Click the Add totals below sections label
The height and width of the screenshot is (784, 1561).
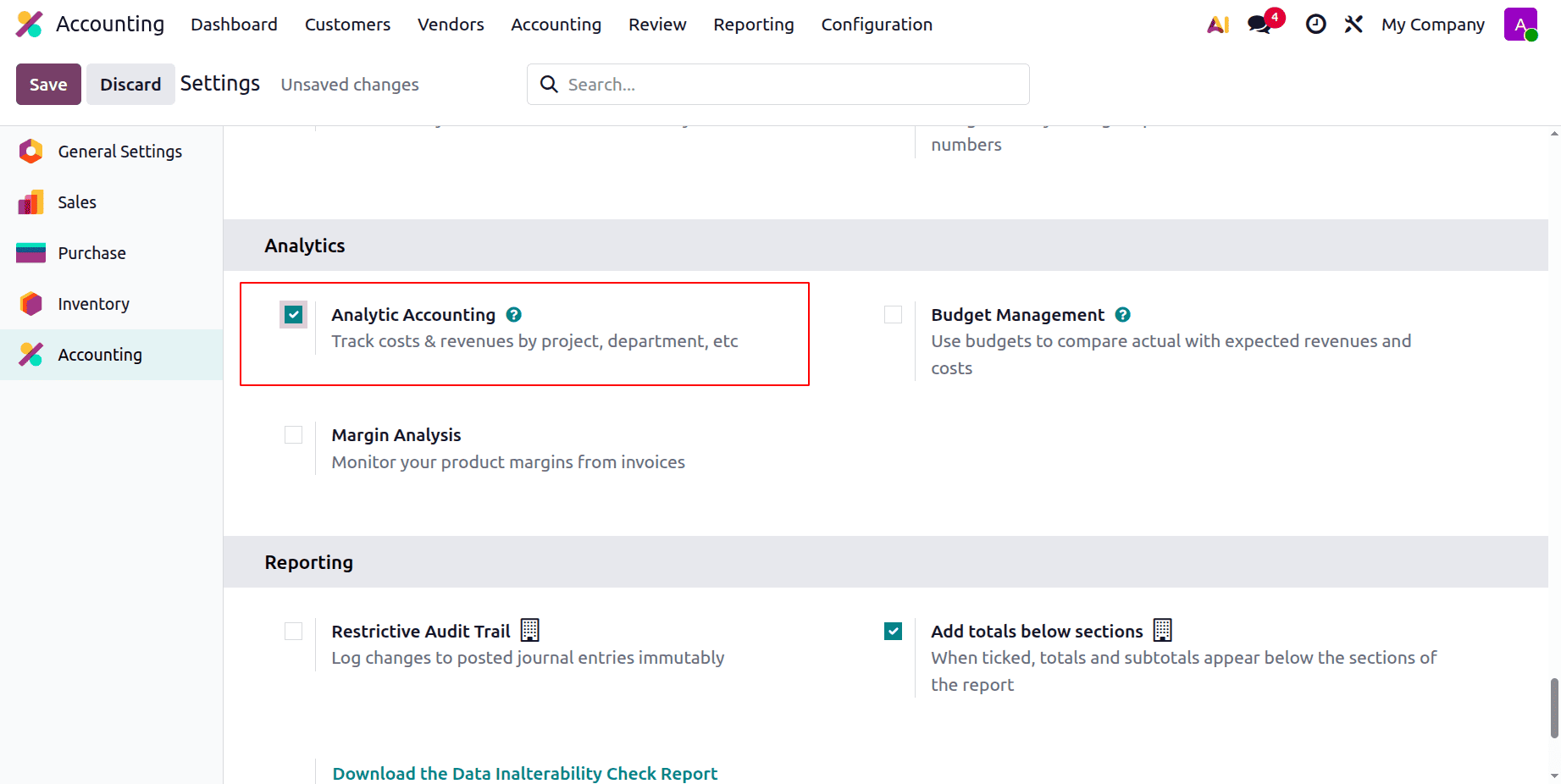tap(1037, 632)
